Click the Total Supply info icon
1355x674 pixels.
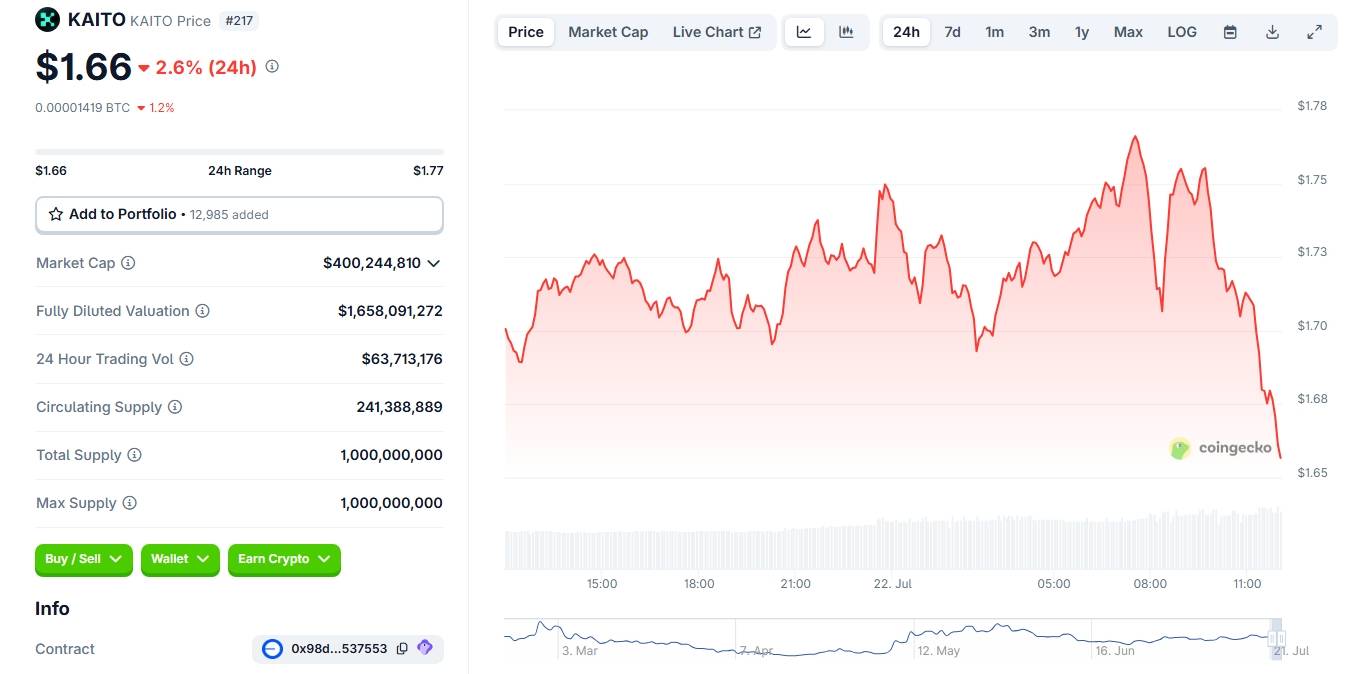point(134,455)
